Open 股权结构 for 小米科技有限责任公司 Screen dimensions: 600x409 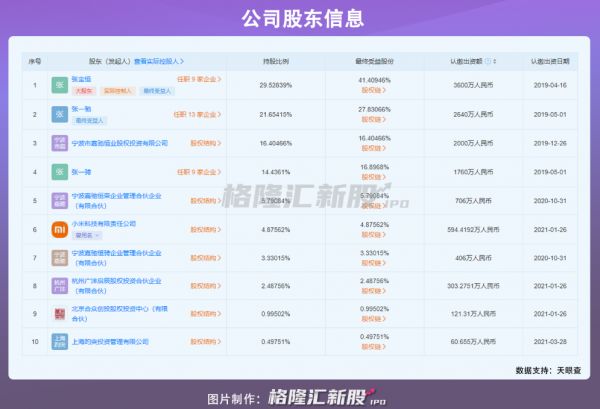[206, 229]
